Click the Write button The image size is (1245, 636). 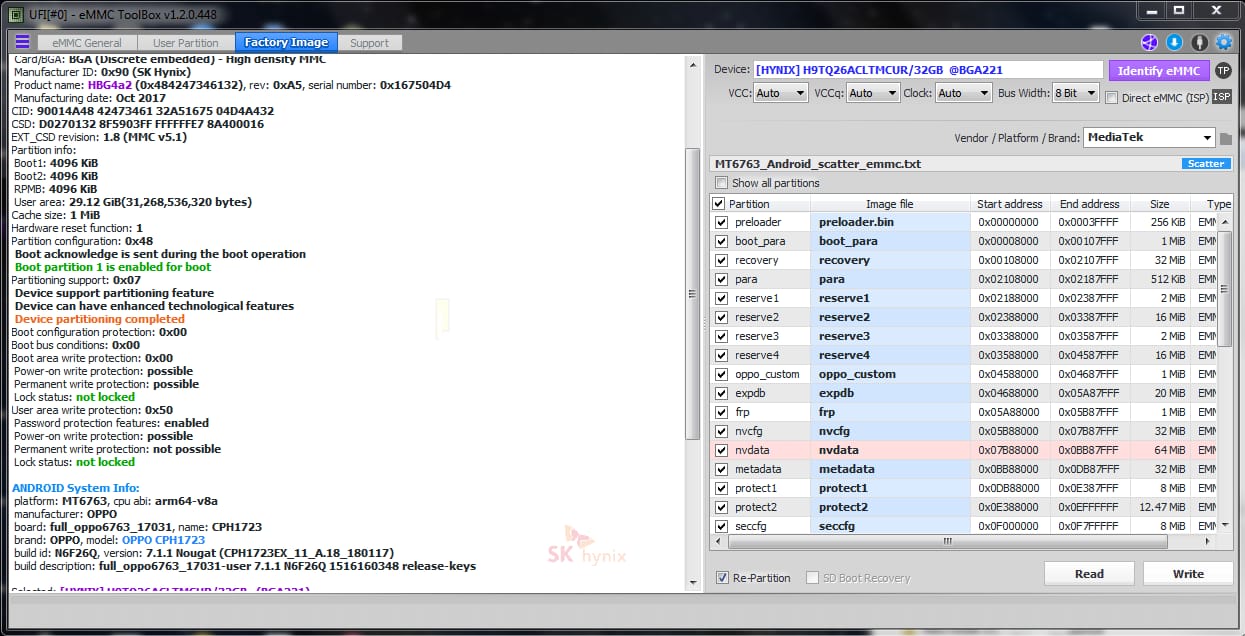coord(1188,574)
